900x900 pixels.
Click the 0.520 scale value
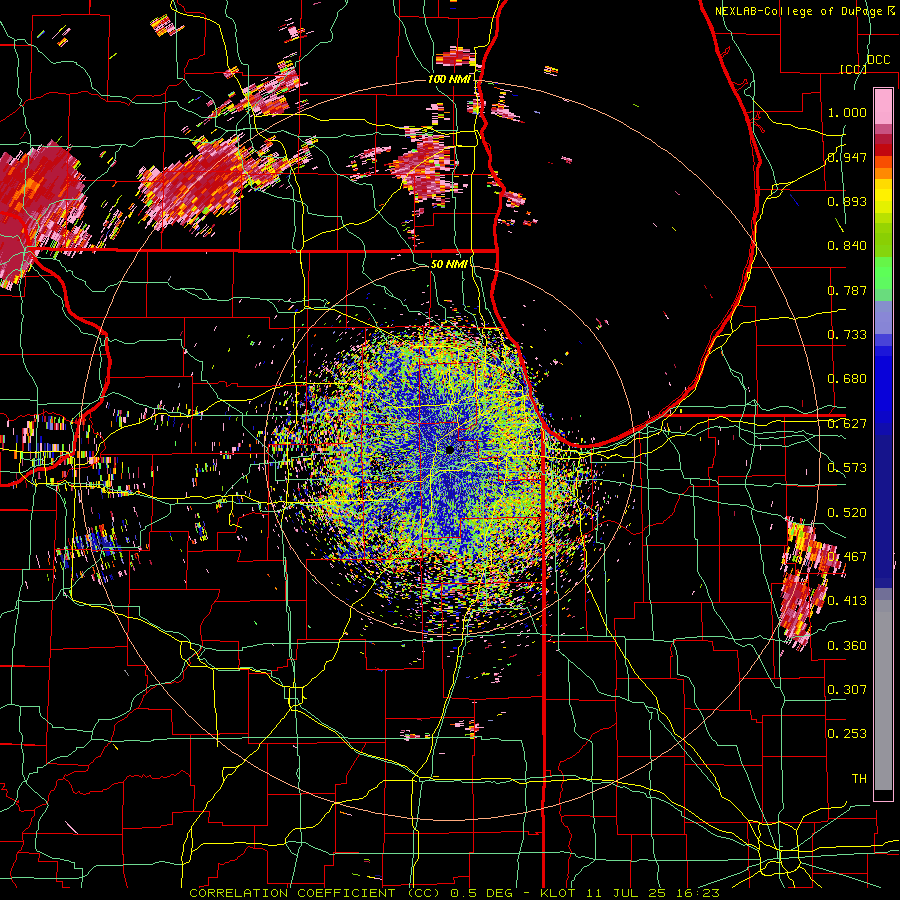847,513
